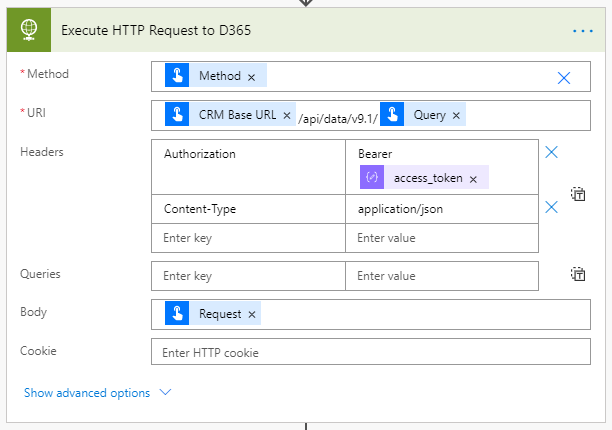Switch Queries to text mode icon
Viewport: 612px width, 430px height.
[x=578, y=274]
